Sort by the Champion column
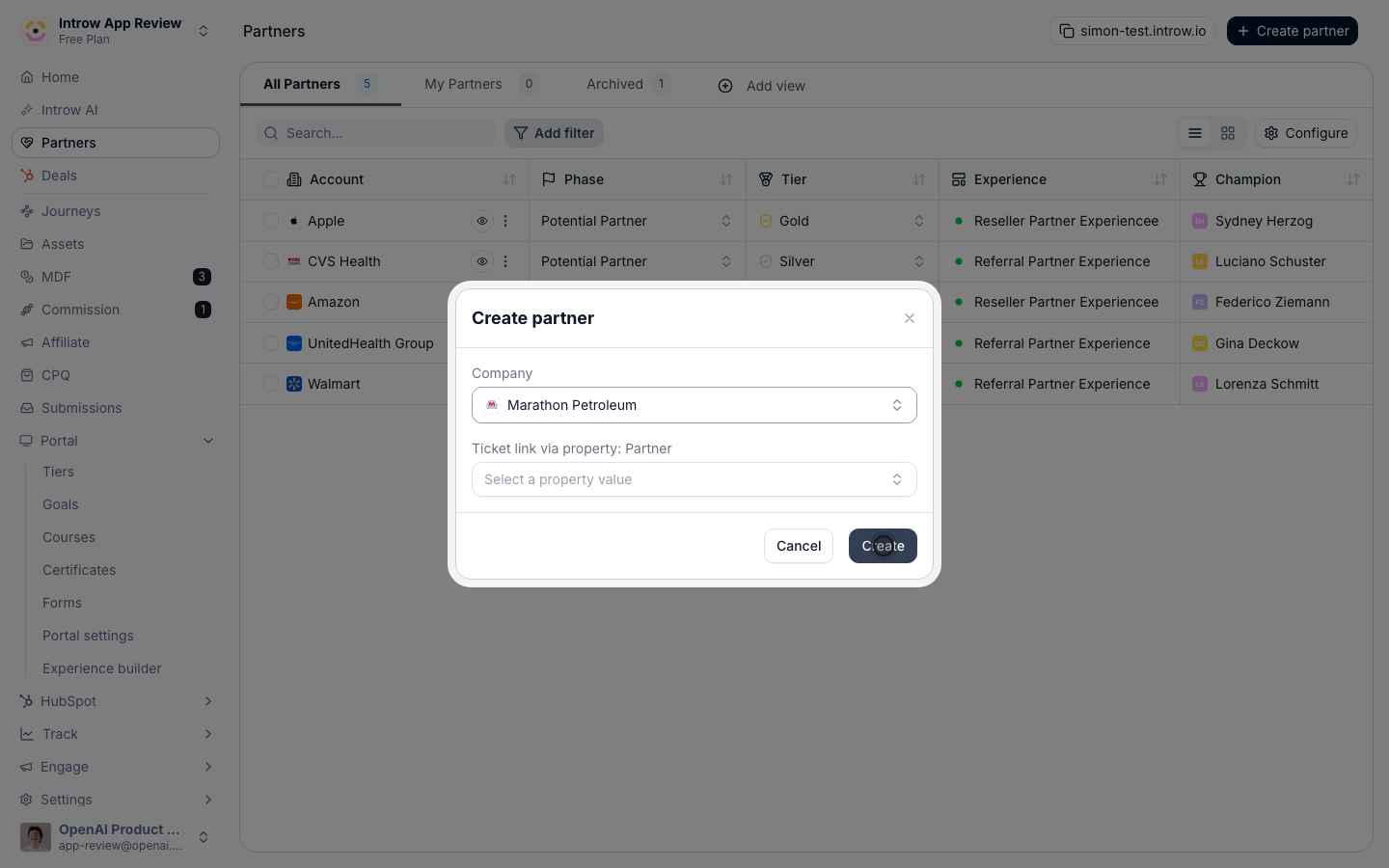The width and height of the screenshot is (1389, 868). pos(1353,179)
